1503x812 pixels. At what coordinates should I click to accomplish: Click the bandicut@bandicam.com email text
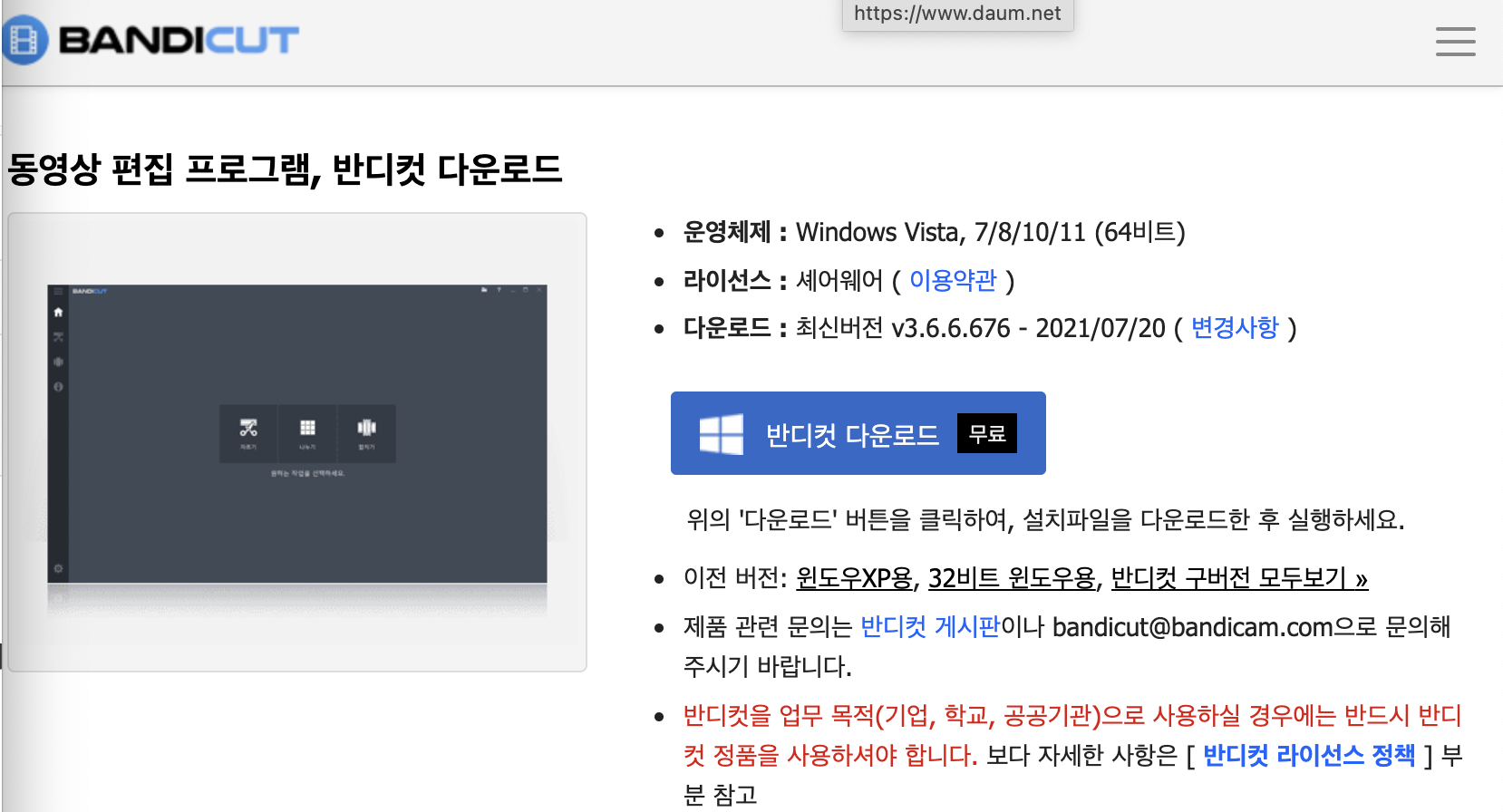tap(1193, 626)
